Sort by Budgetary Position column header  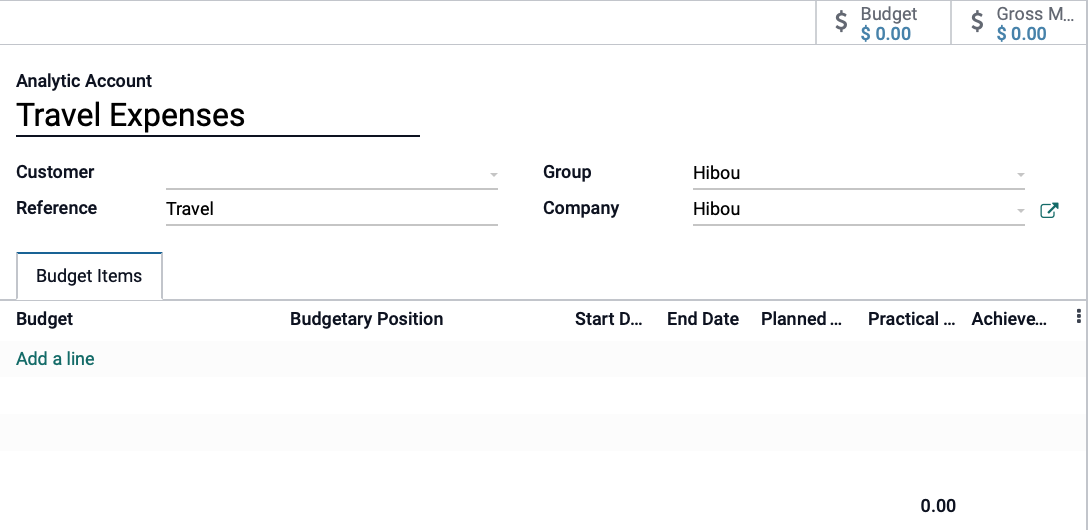tap(366, 319)
